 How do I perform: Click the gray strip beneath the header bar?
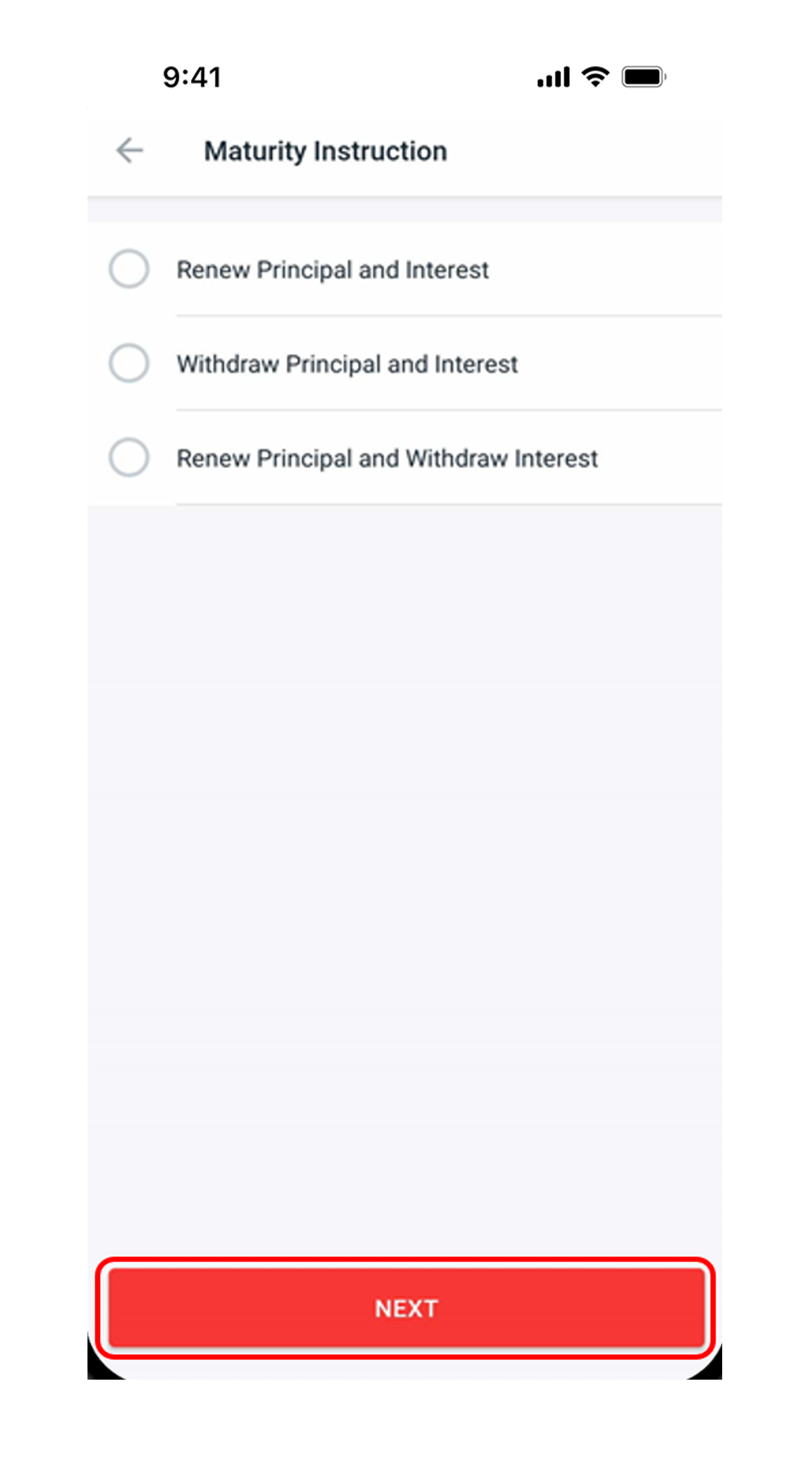[405, 210]
